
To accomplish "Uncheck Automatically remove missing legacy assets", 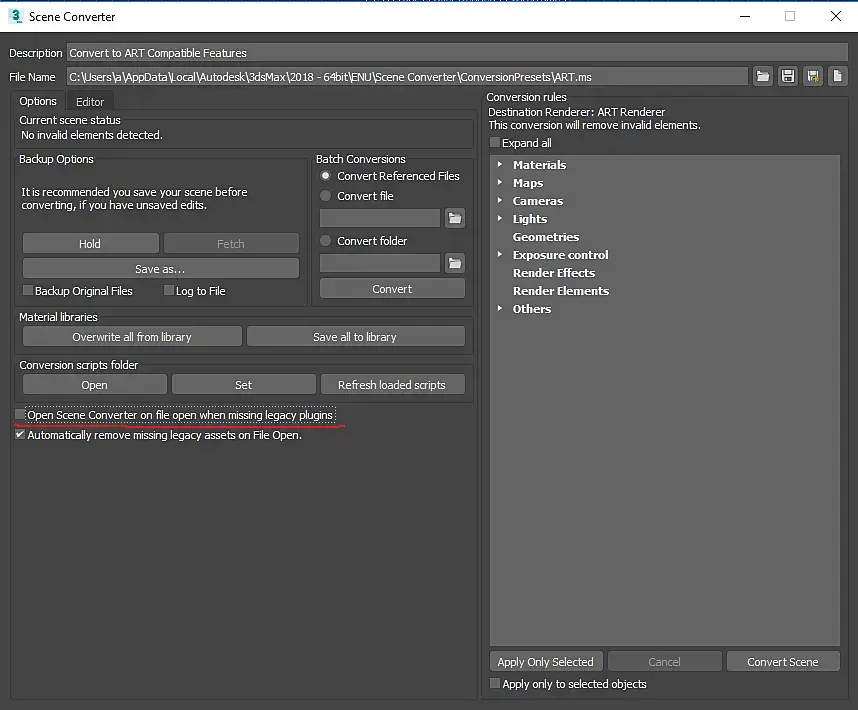I will (x=20, y=434).
